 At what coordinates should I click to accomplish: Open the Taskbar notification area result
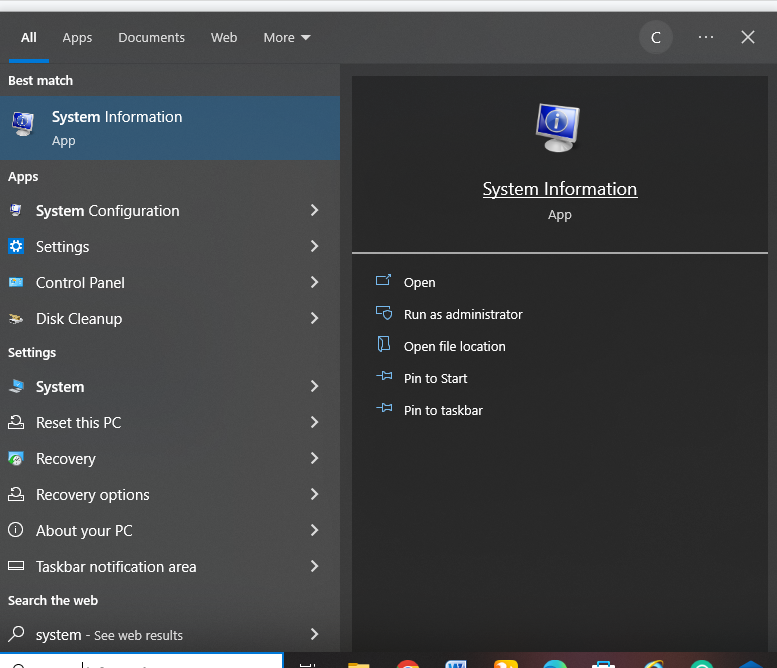point(116,566)
